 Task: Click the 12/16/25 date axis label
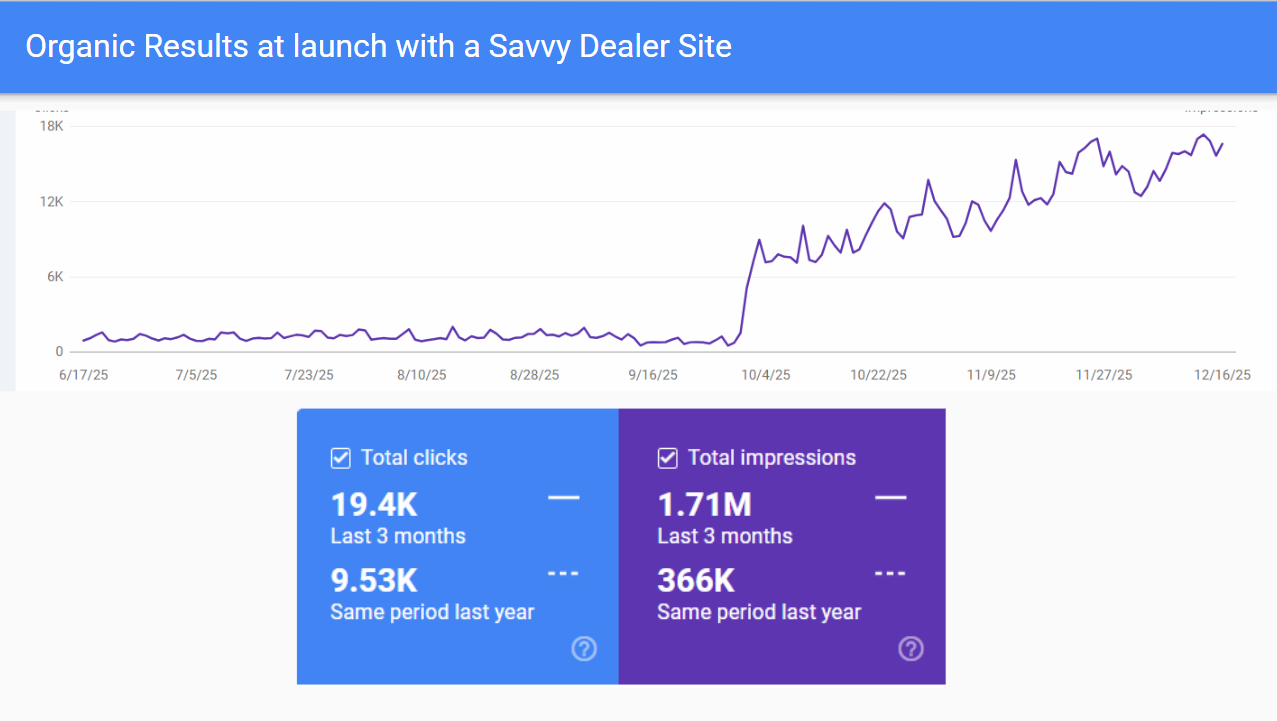pos(1223,375)
